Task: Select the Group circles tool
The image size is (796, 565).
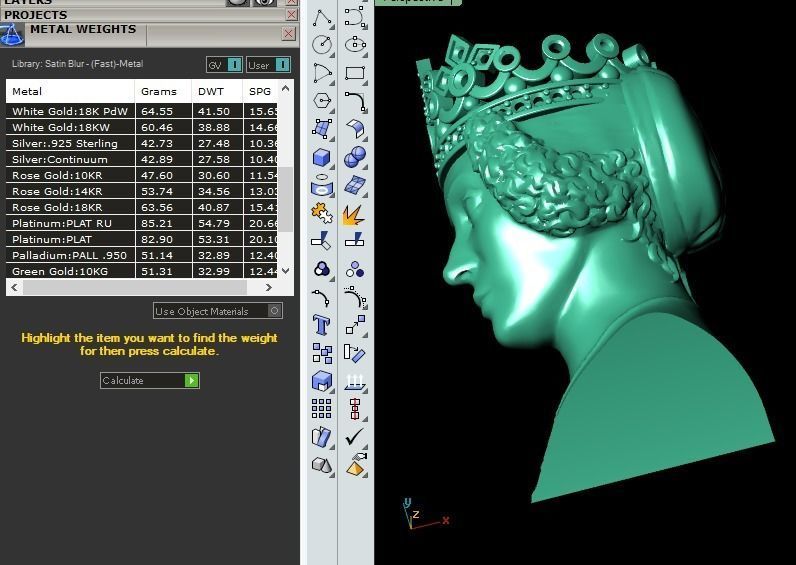Action: tap(322, 270)
